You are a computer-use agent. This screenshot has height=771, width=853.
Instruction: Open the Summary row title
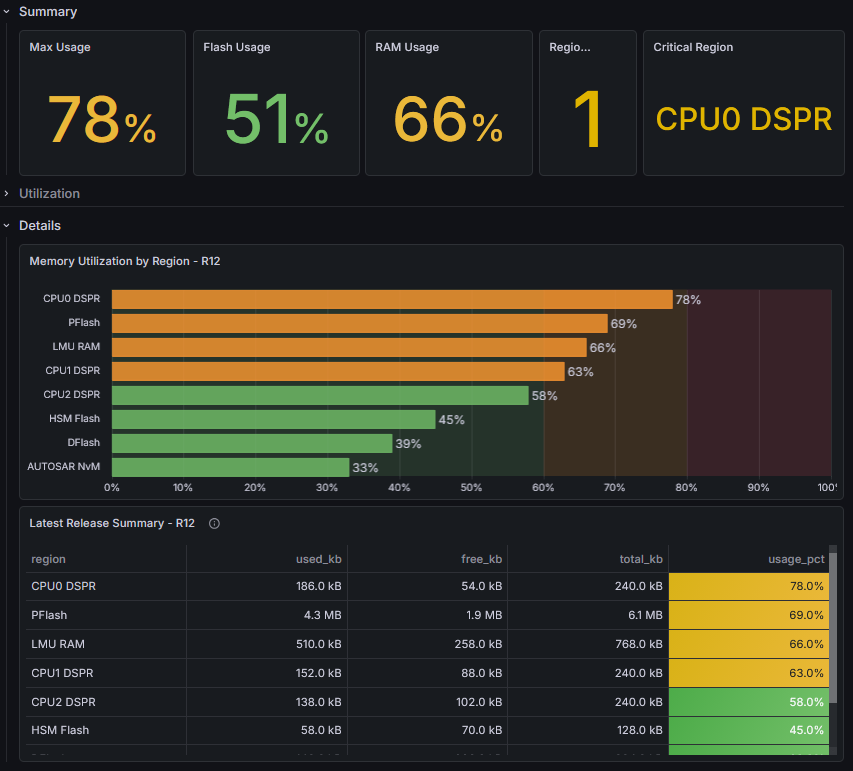48,11
